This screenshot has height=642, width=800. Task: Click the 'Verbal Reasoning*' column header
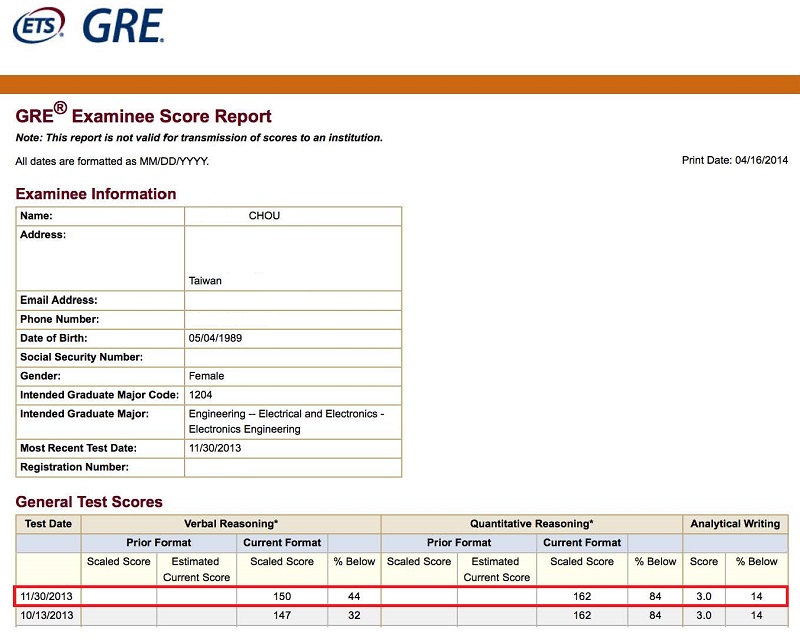click(231, 524)
